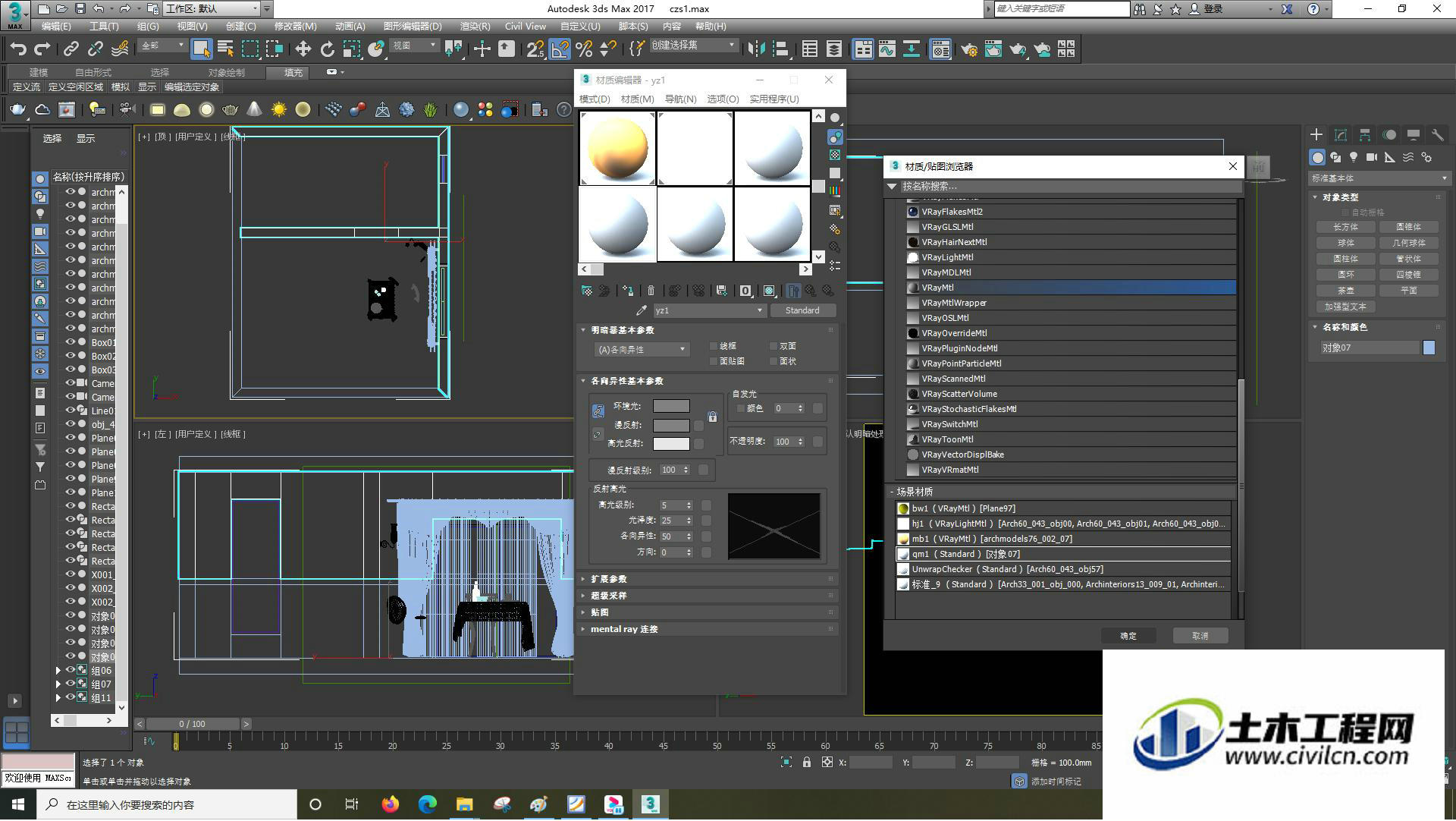Select the Cameras category in command panel
Screen dimensions: 1456x821
1371,157
